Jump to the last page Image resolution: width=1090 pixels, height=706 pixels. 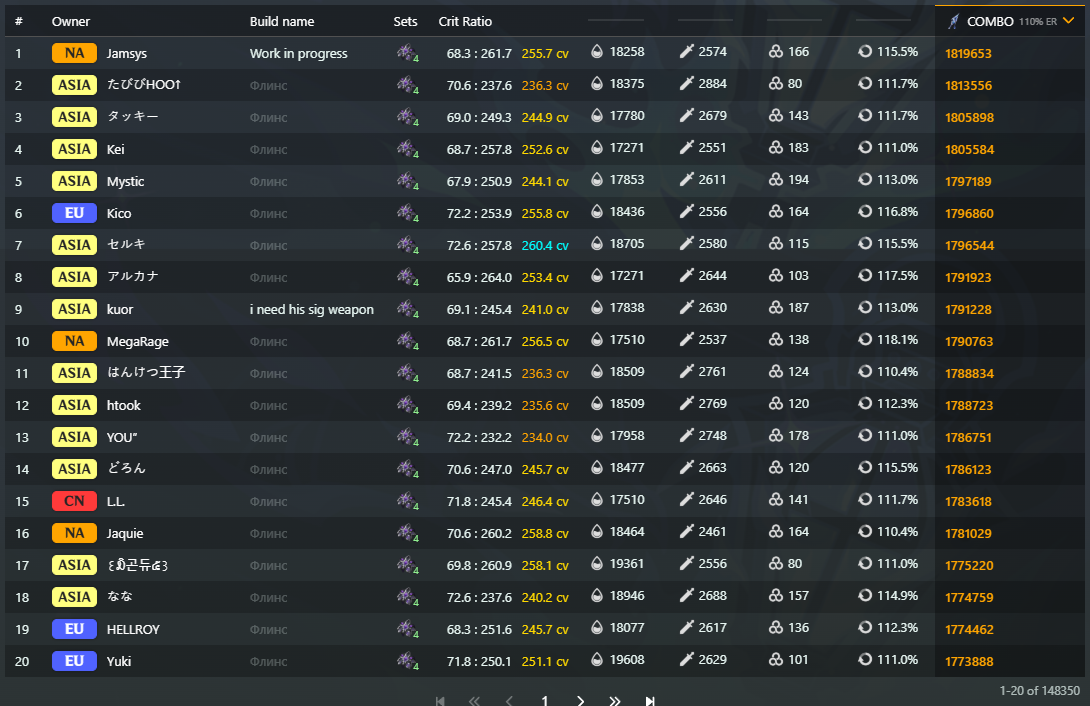[x=650, y=701]
